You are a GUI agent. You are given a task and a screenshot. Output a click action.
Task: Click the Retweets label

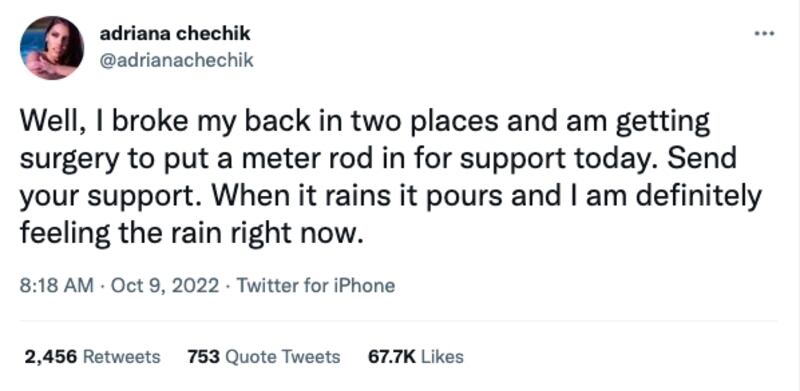[x=121, y=356]
